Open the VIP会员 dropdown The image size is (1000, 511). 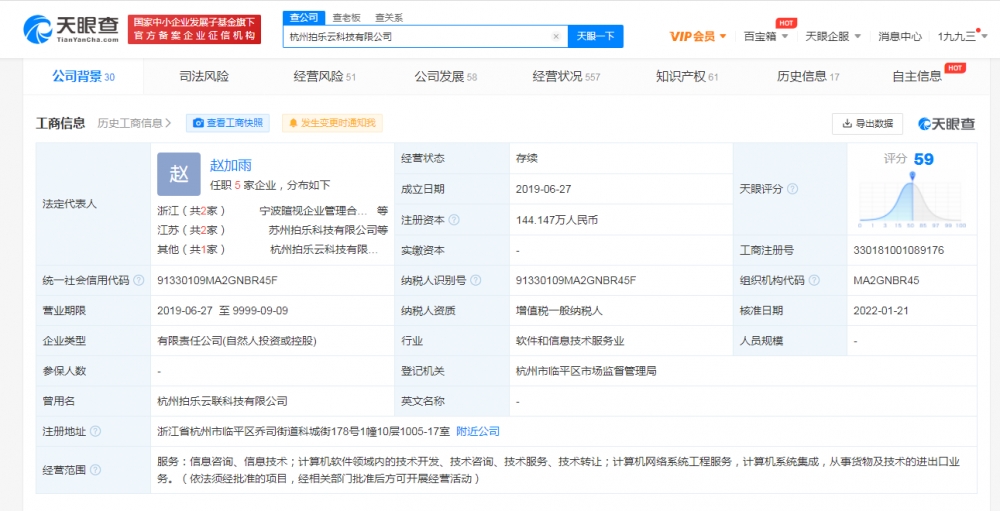click(698, 36)
